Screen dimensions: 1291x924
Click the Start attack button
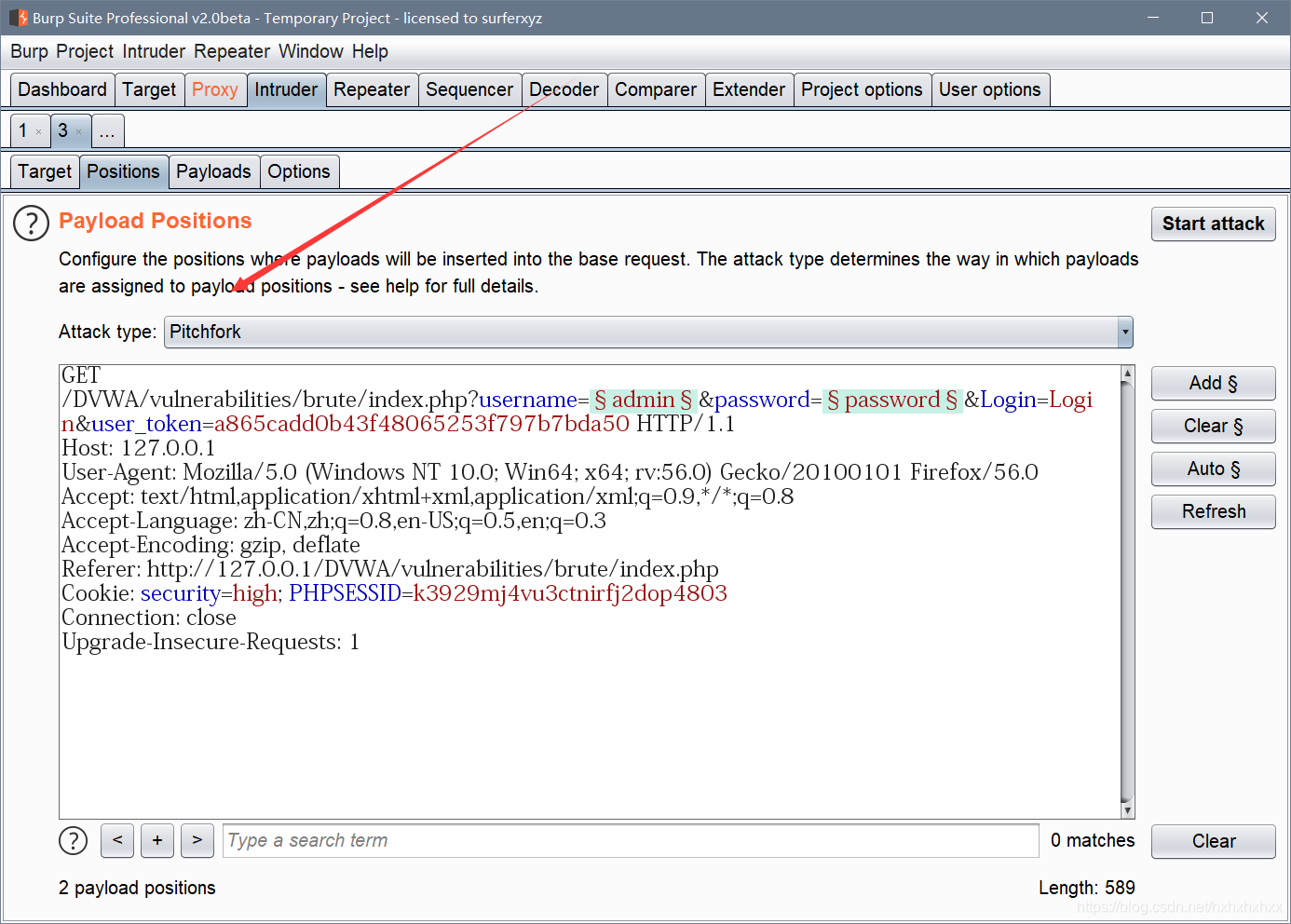click(x=1213, y=224)
